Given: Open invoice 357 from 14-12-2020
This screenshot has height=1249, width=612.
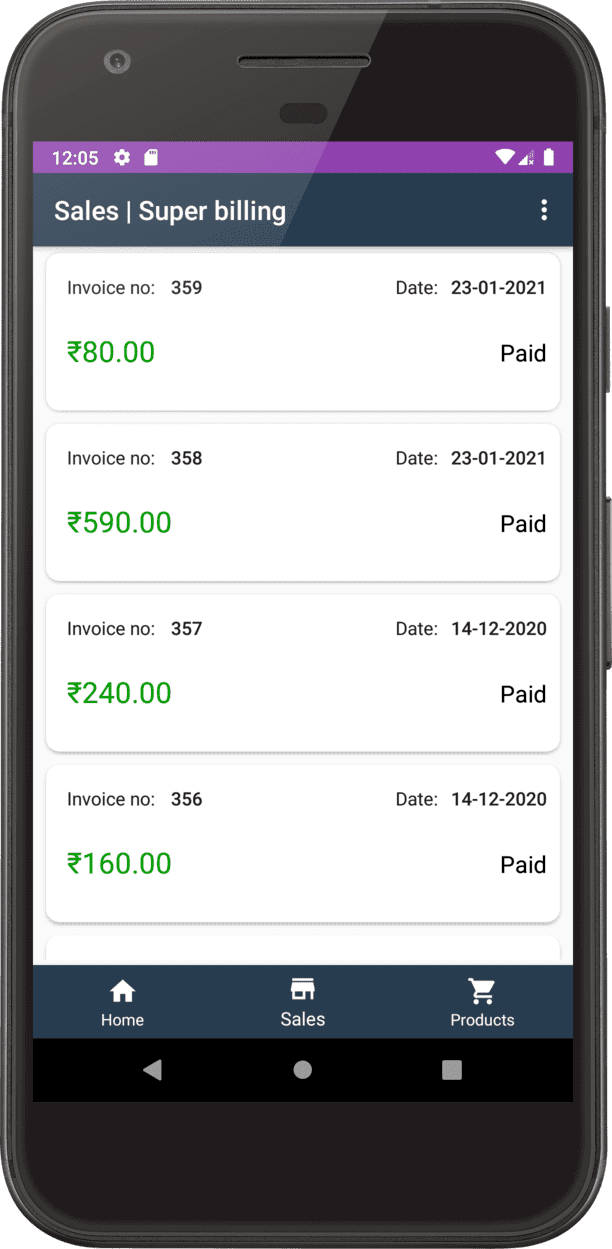Looking at the screenshot, I should click(x=303, y=673).
